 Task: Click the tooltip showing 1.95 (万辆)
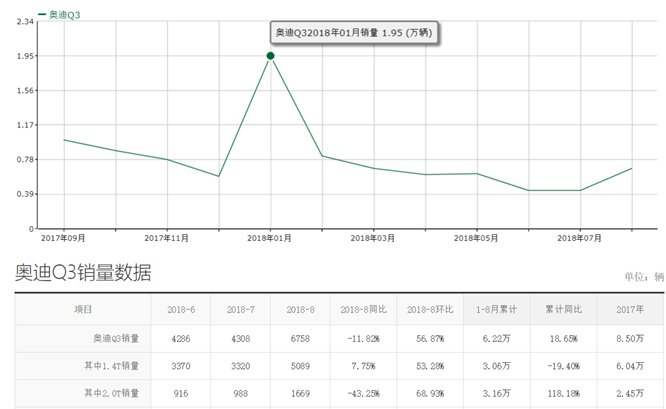click(x=354, y=33)
